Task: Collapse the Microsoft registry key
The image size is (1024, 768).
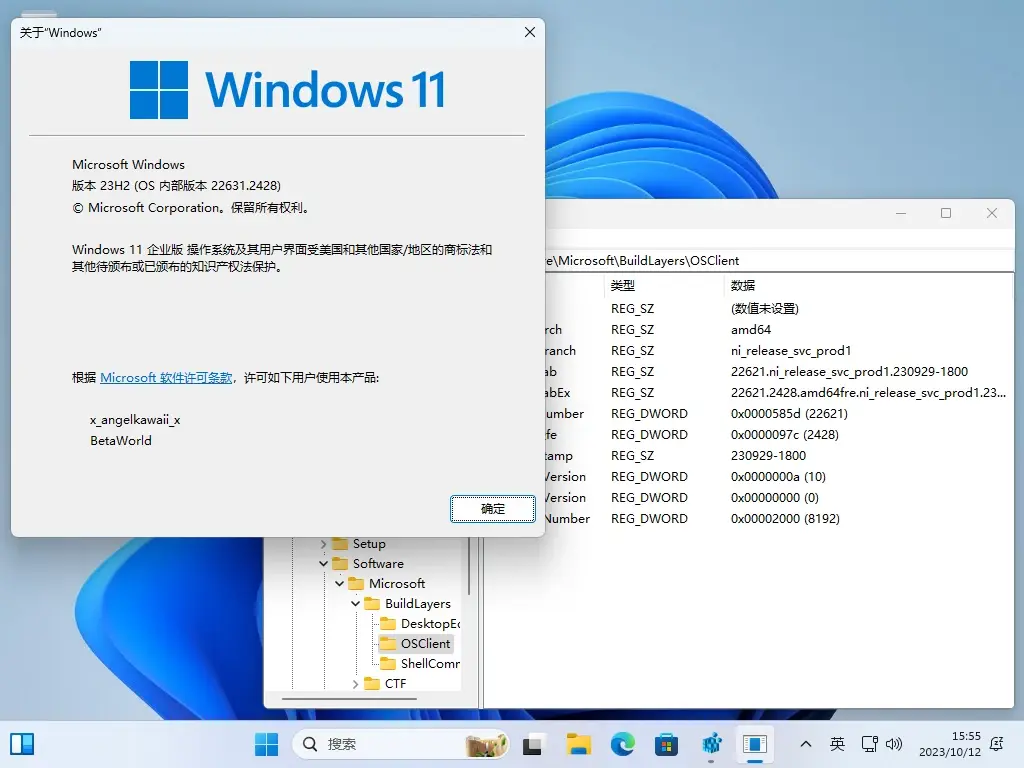Action: coord(340,584)
